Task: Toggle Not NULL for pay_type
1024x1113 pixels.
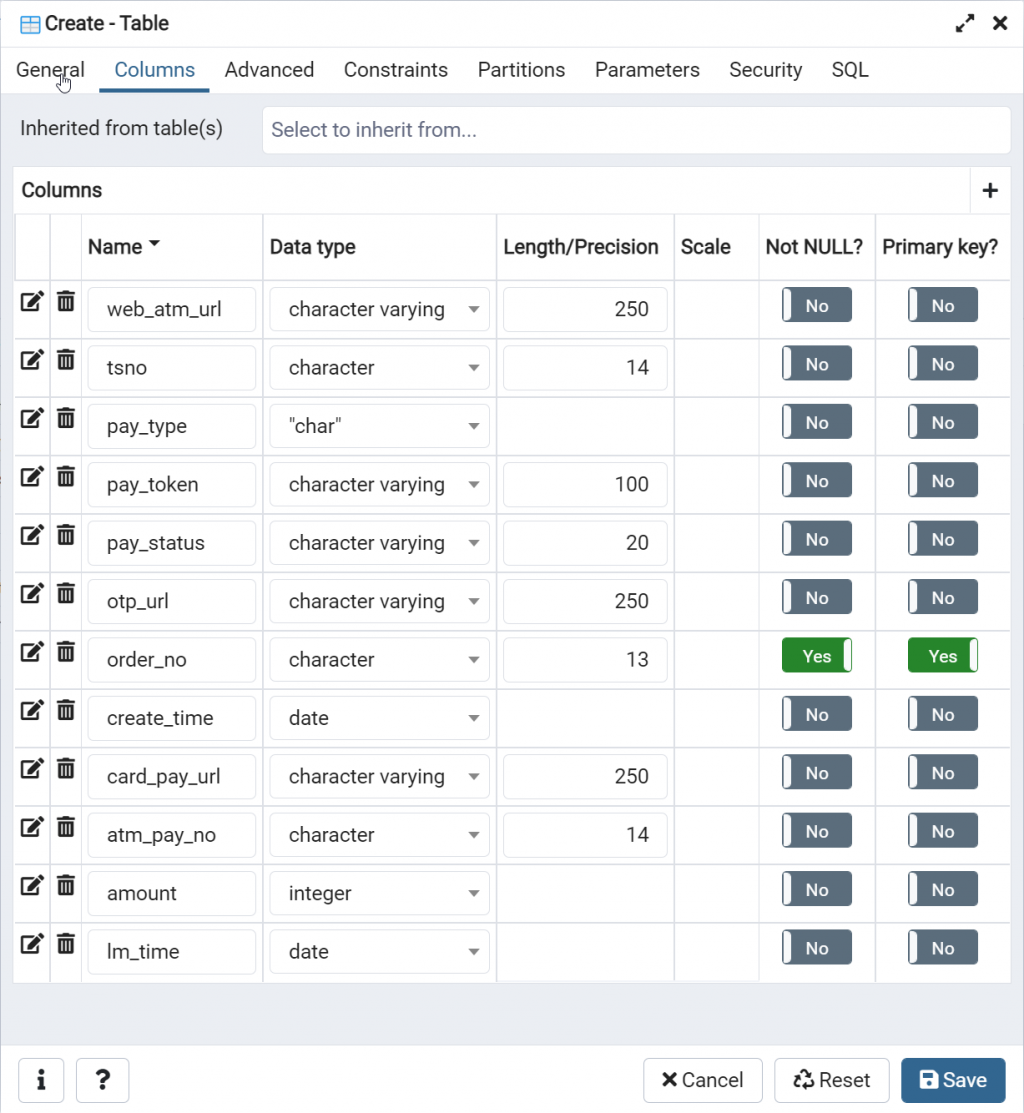Action: tap(817, 422)
